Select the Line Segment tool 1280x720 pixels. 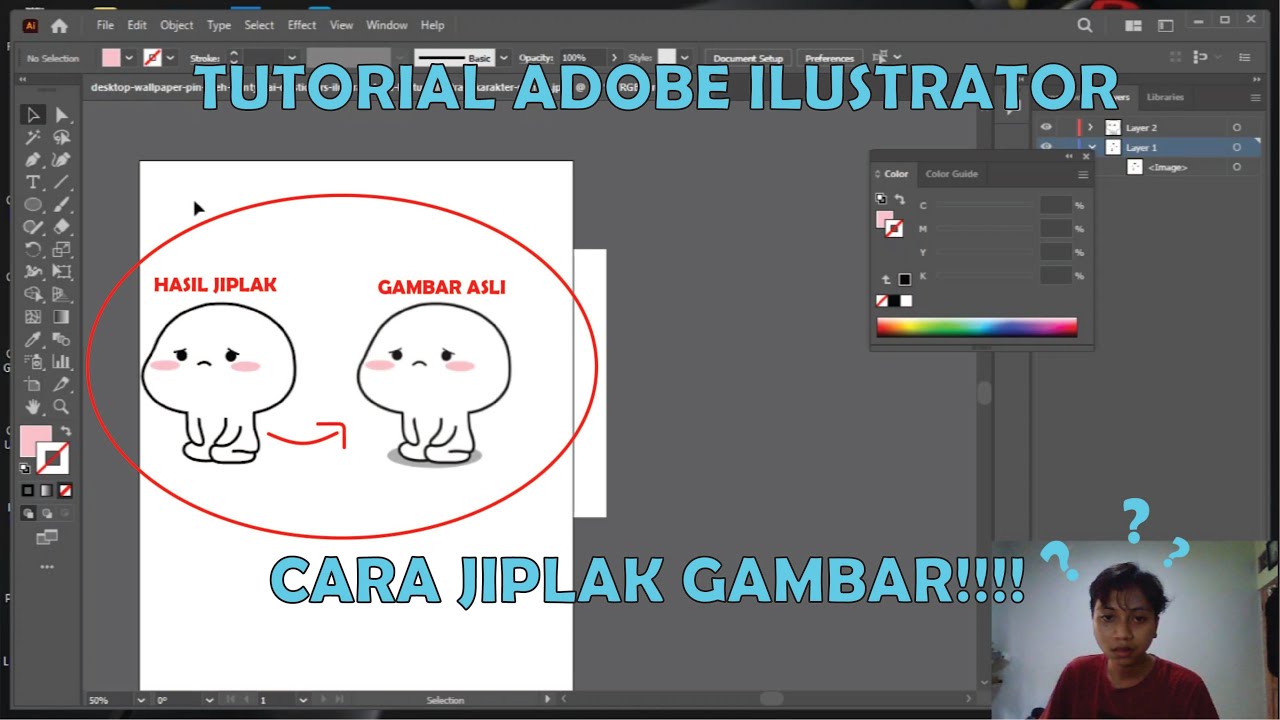point(61,182)
